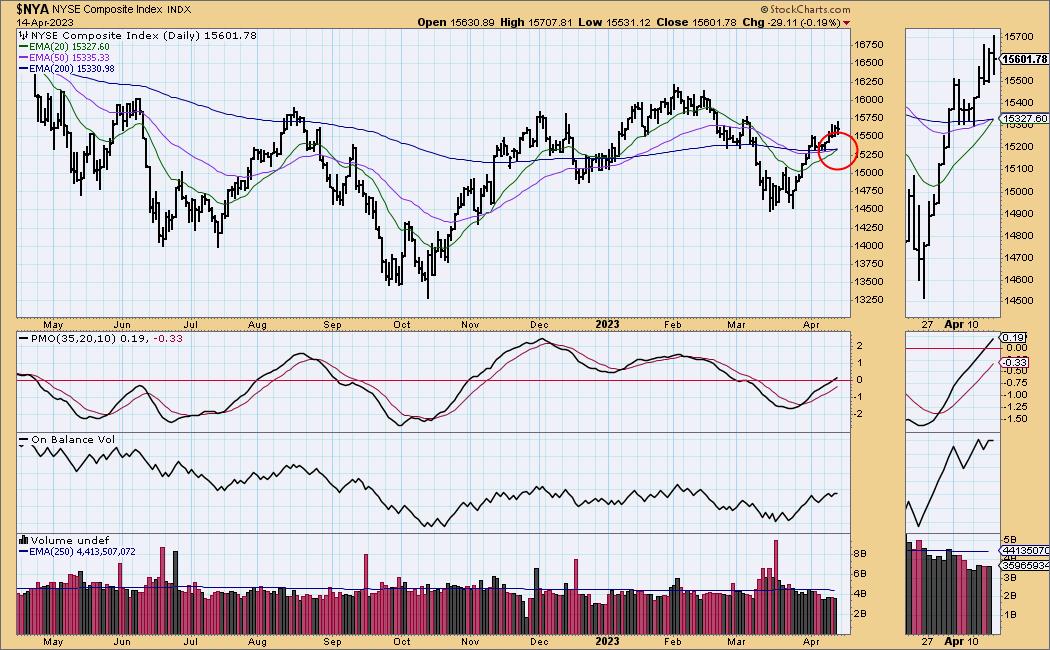This screenshot has width=1050, height=650.
Task: Click the 15327.60 EMA tag on zoomed panel
Action: tap(1025, 118)
